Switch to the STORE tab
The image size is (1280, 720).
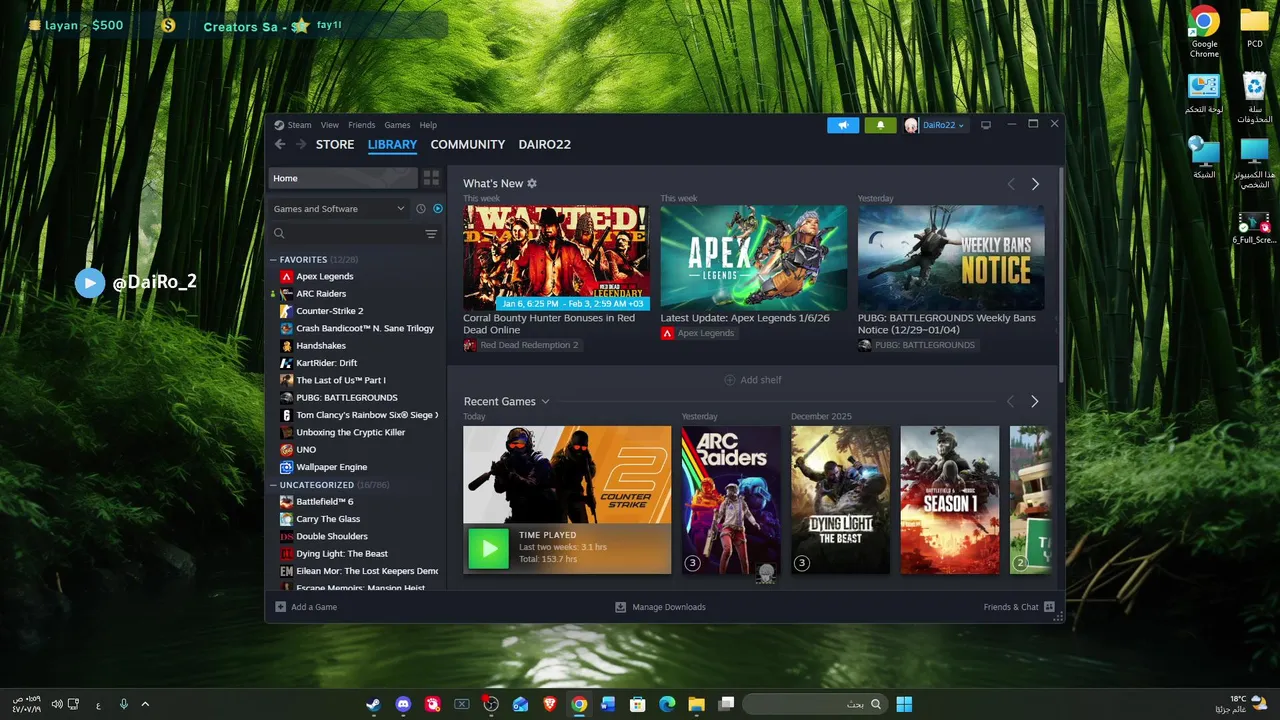click(335, 144)
